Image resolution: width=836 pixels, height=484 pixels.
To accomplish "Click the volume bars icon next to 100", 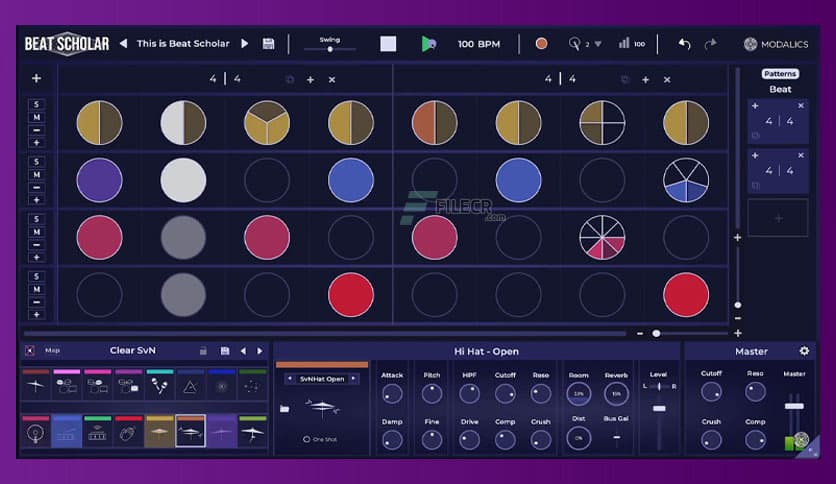I will 624,43.
